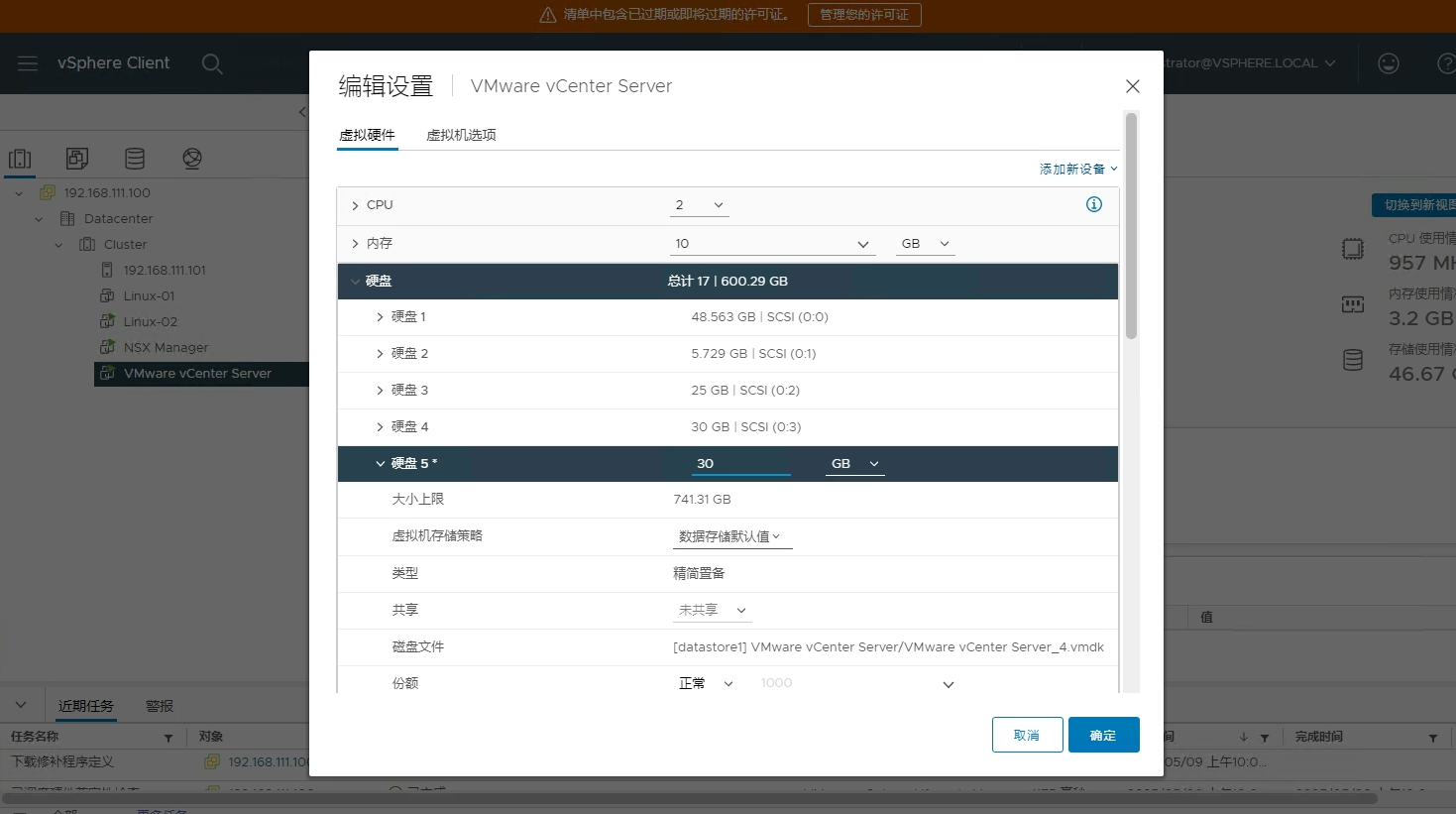Screen dimensions: 1456x814
Task: Close the Edit Settings dialog
Action: click(x=1132, y=86)
